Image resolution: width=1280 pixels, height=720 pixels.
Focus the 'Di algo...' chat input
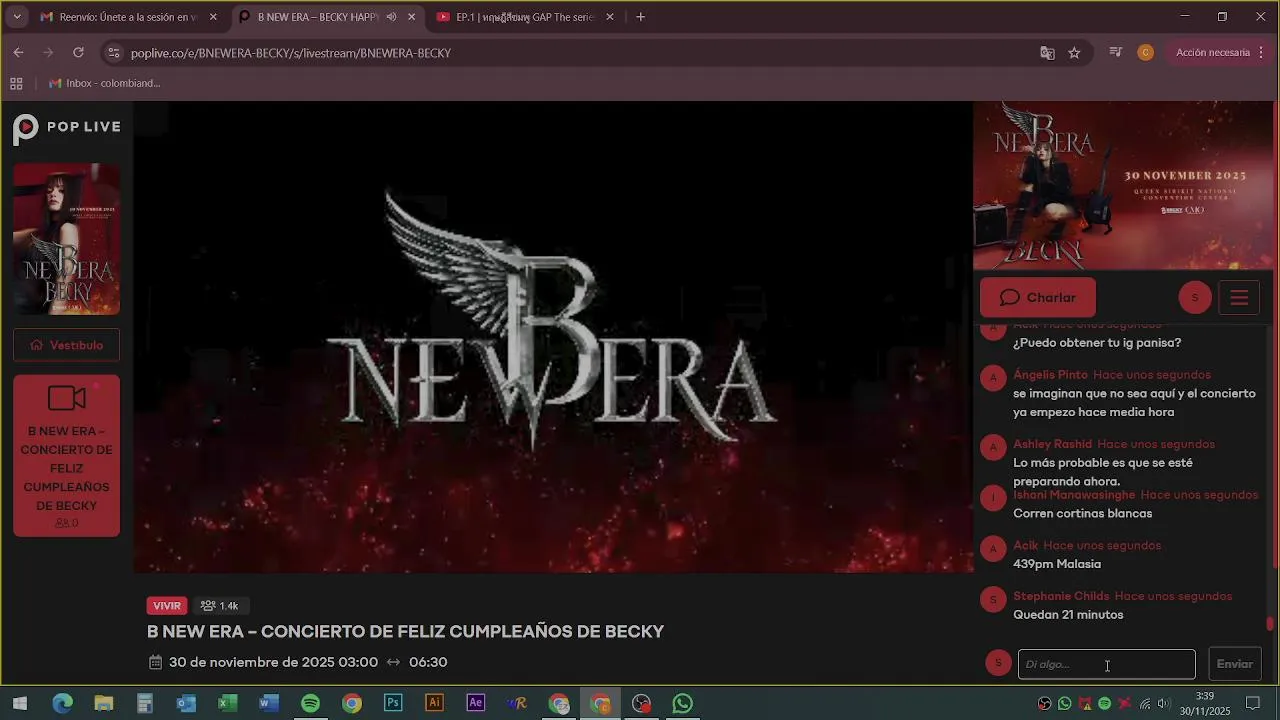point(1106,664)
